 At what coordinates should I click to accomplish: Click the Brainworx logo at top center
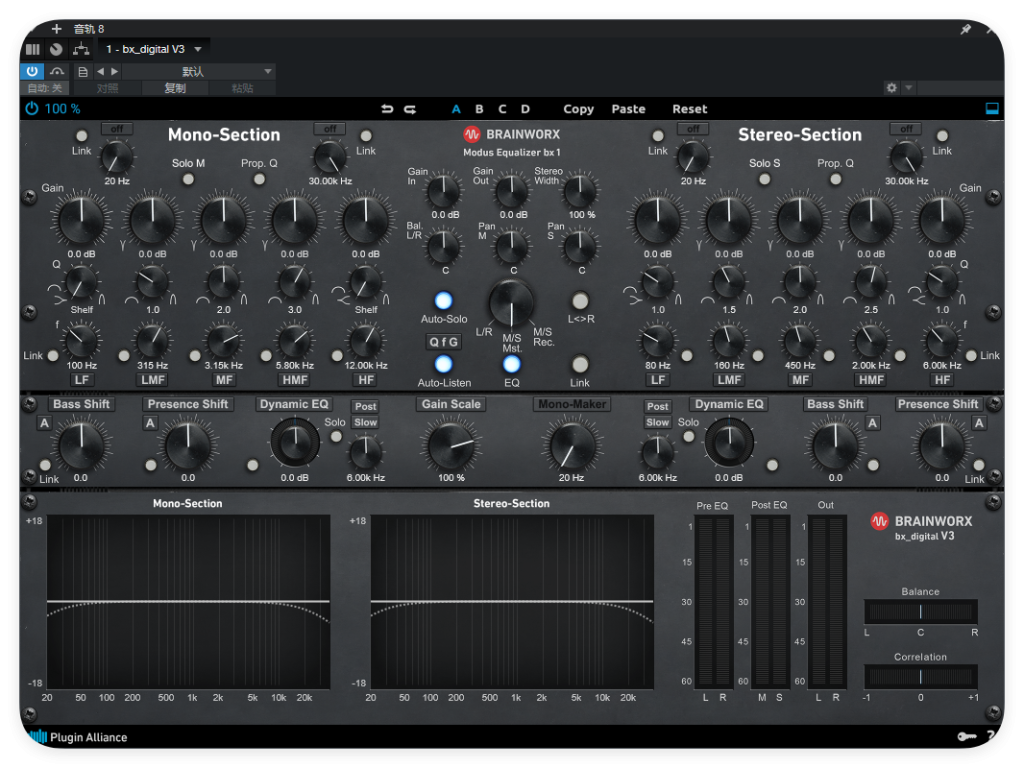pyautogui.click(x=512, y=135)
